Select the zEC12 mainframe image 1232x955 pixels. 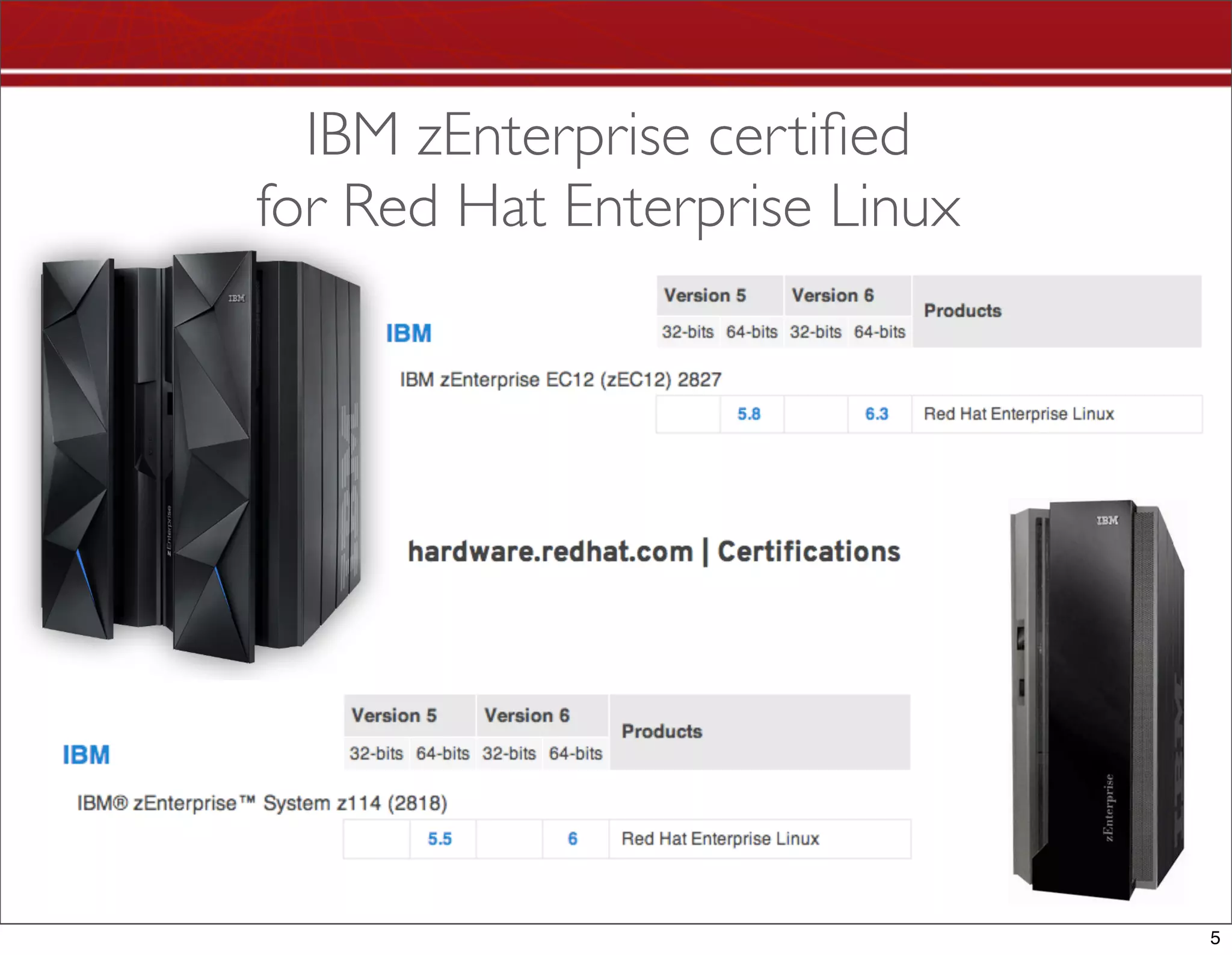pyautogui.click(x=202, y=457)
